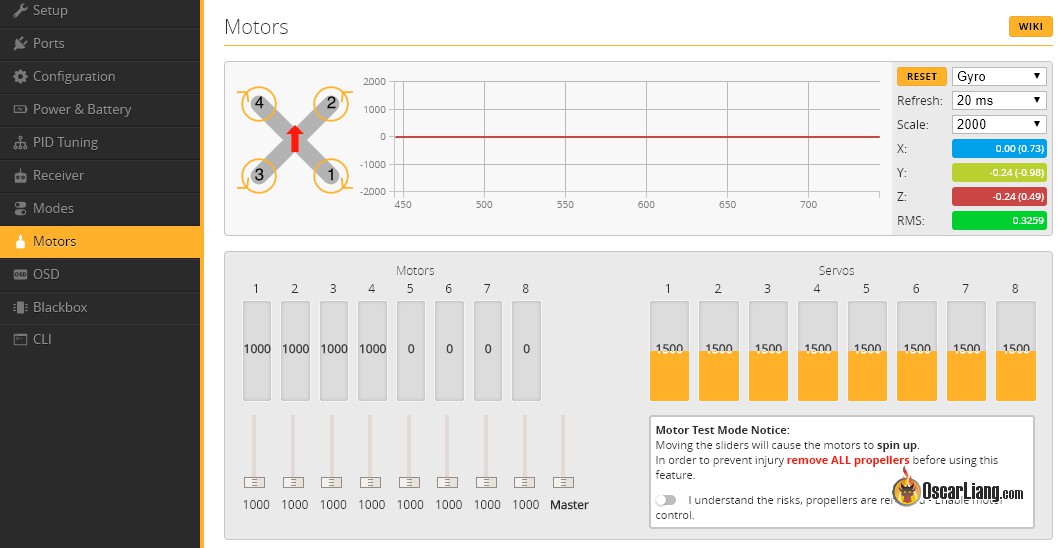Enable motor control risk toggle
1064x548 pixels.
tap(666, 500)
